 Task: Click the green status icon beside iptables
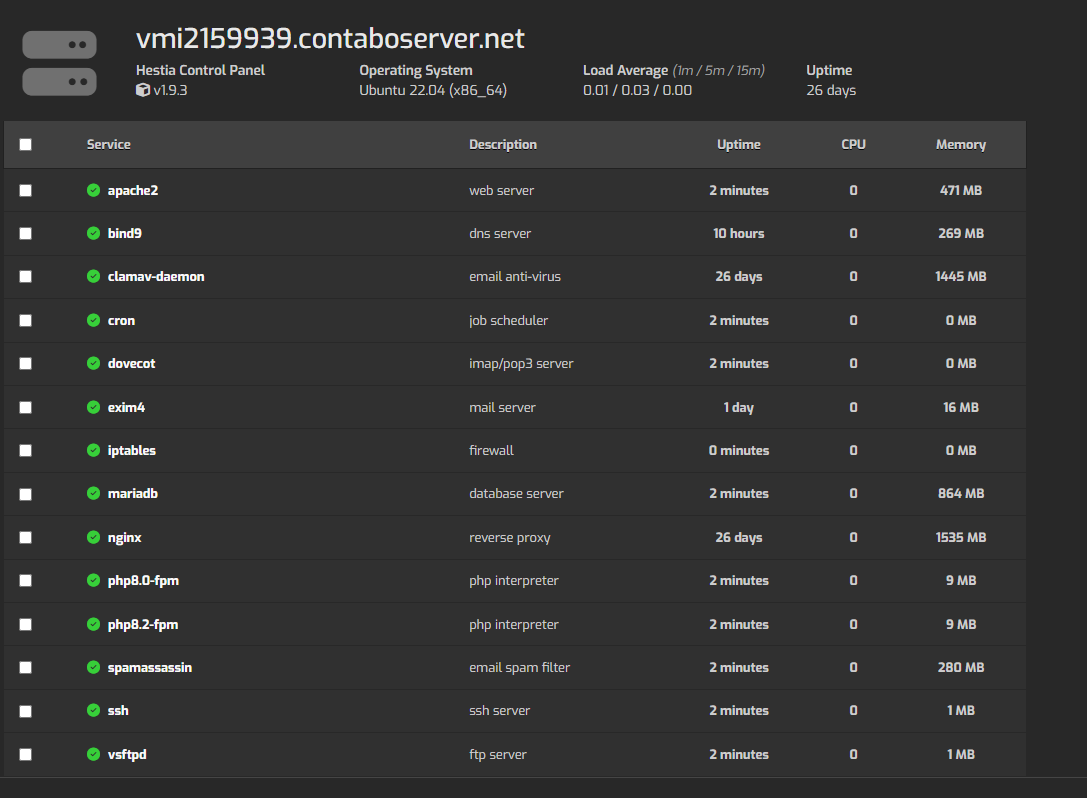pyautogui.click(x=95, y=450)
